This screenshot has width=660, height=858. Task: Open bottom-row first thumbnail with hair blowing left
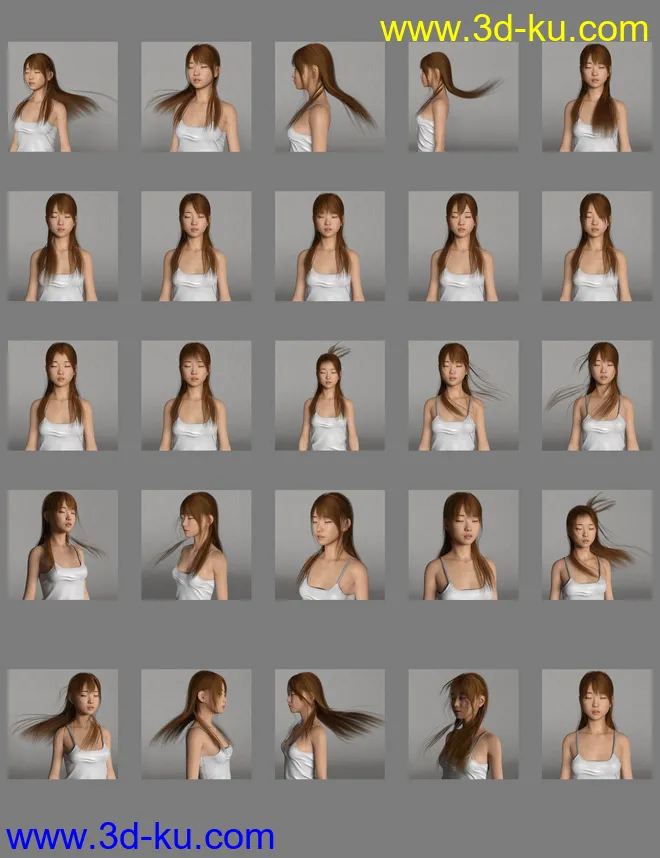(62, 725)
